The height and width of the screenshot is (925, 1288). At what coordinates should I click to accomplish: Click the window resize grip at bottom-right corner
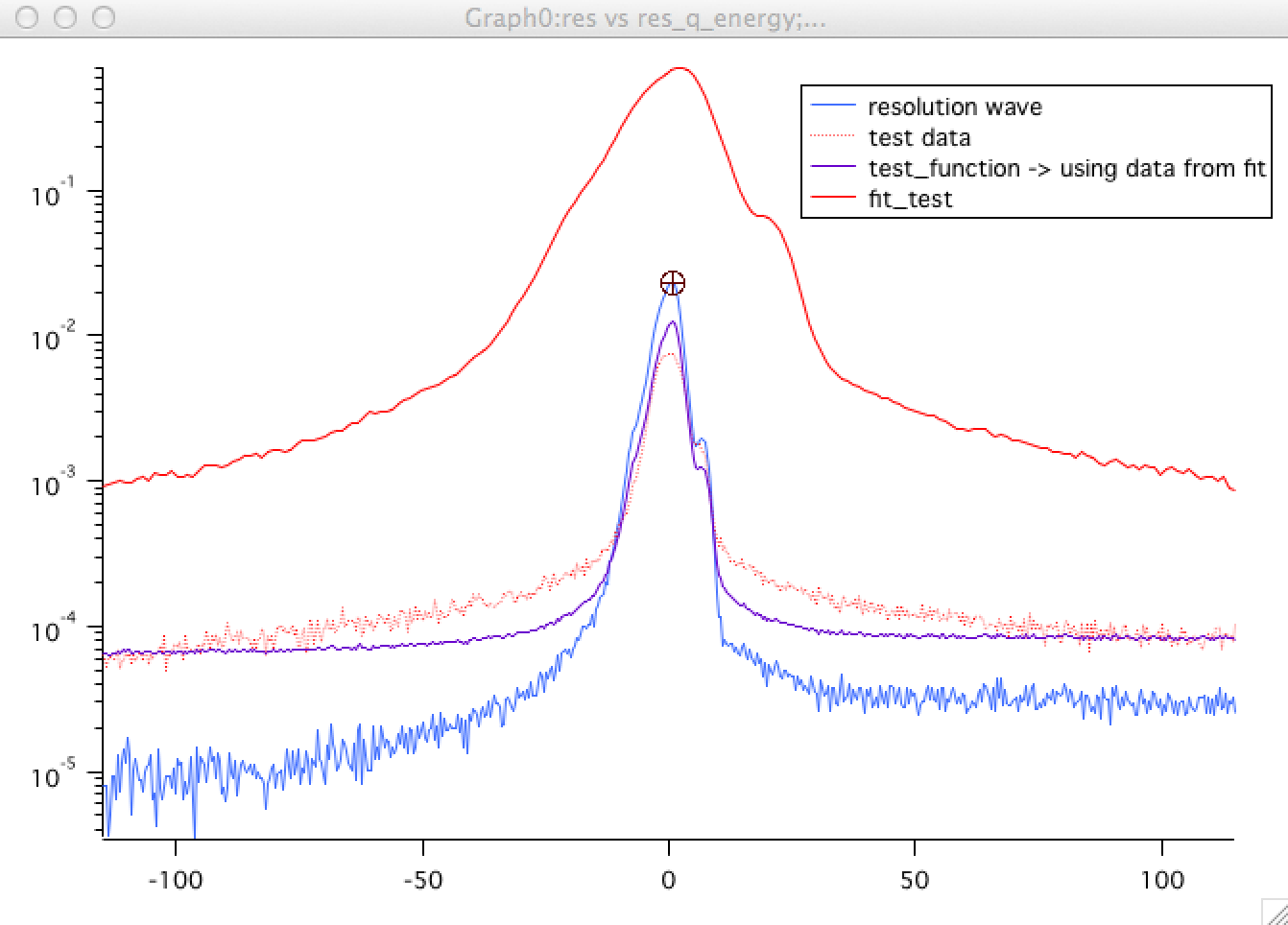pos(1274,911)
